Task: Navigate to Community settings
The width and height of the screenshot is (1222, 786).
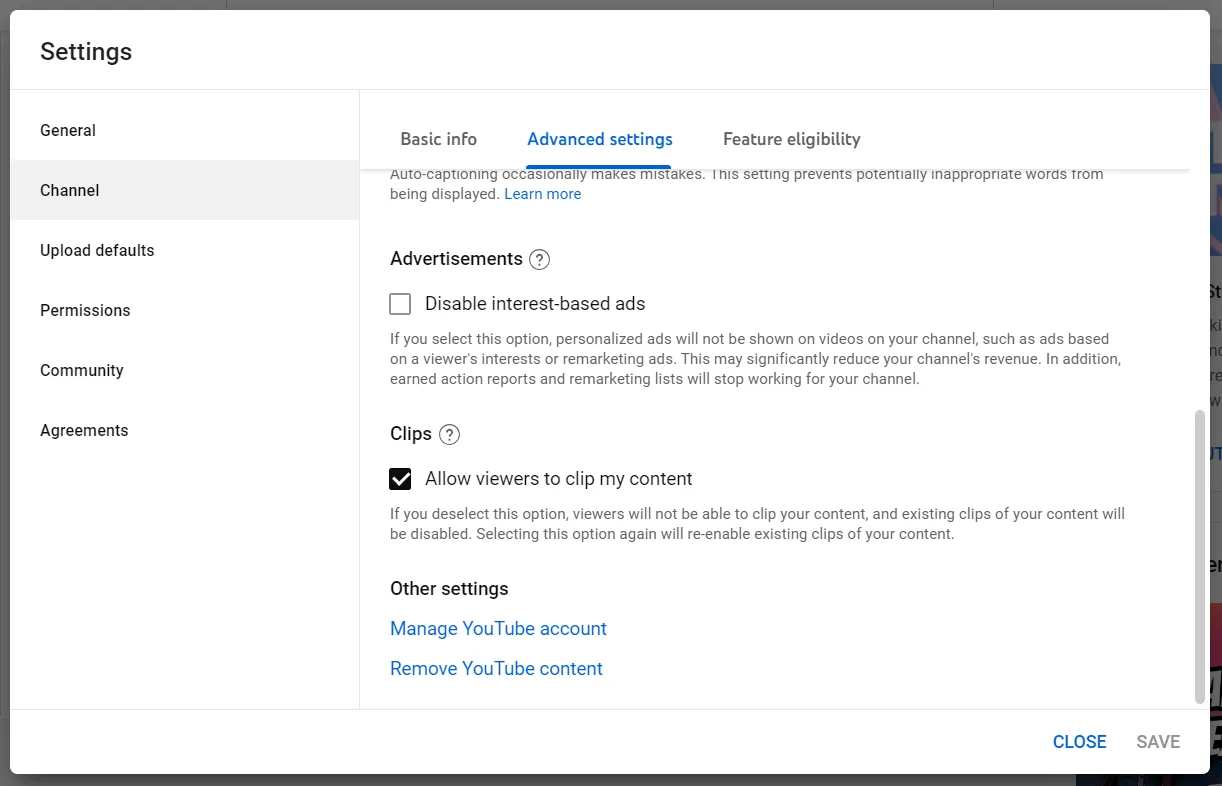Action: click(82, 370)
